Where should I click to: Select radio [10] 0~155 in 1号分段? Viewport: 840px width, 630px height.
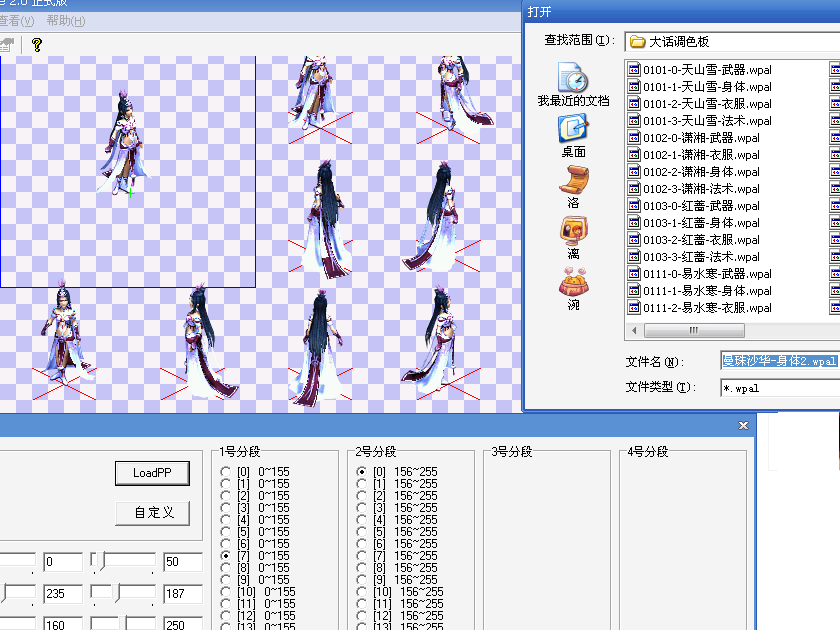(226, 591)
